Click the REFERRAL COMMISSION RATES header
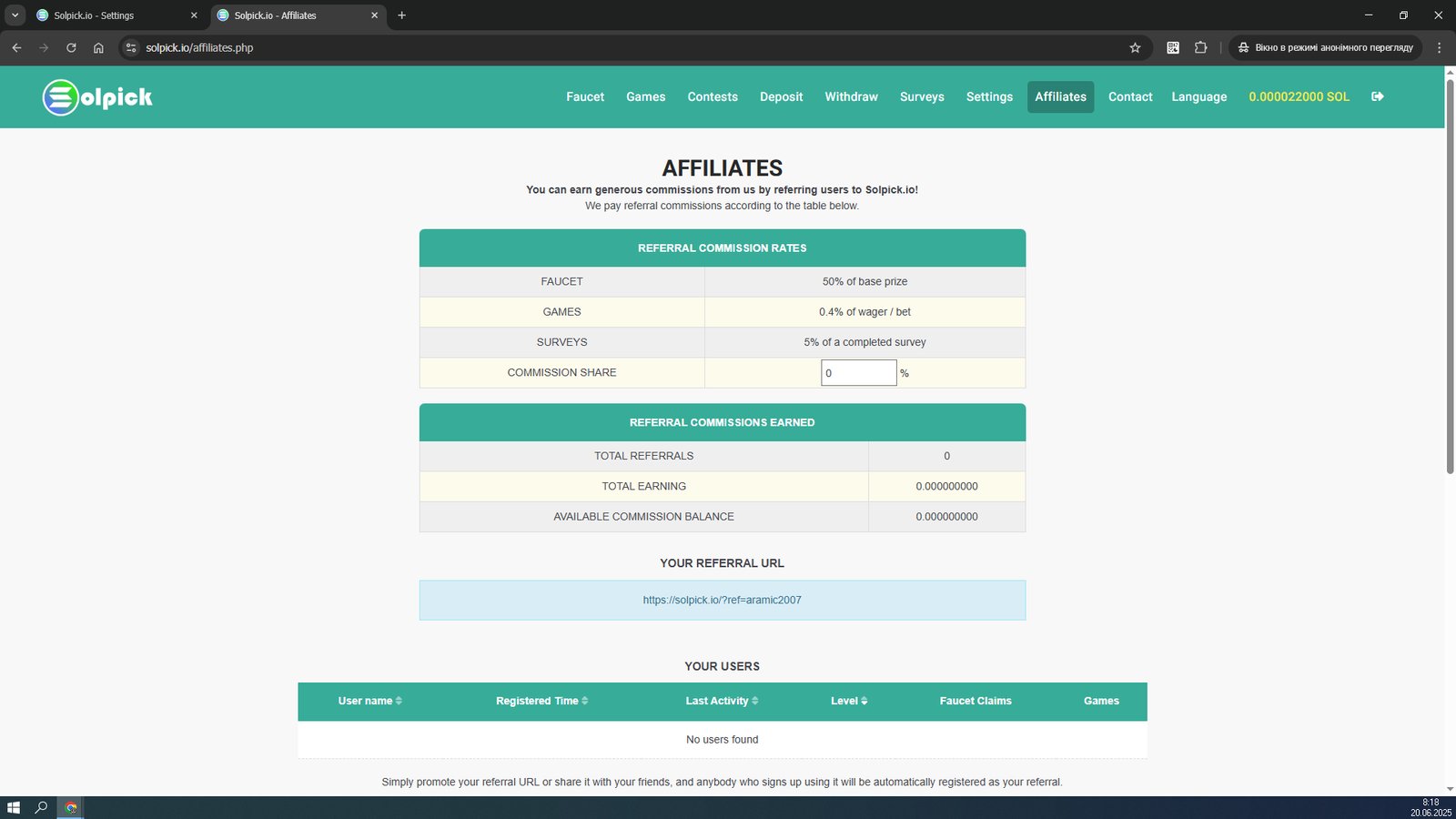Screen dimensions: 1456x819 tap(723, 248)
